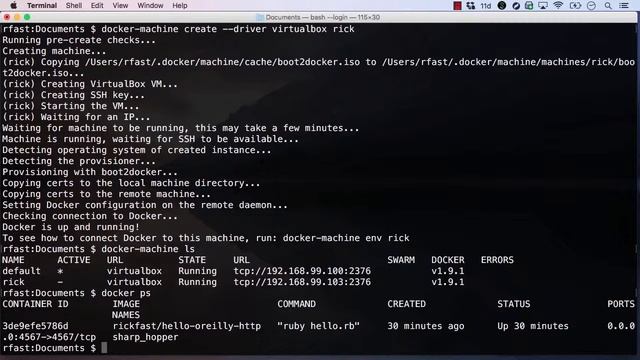Click the dark circle pen menu bar icon
640x360 pixels.
click(x=516, y=6)
